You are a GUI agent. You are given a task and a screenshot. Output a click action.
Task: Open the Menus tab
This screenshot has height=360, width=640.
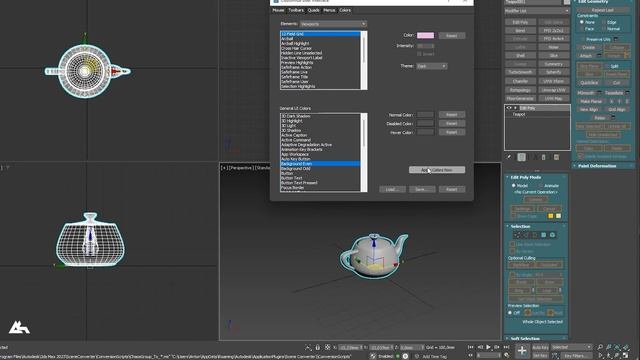(329, 10)
